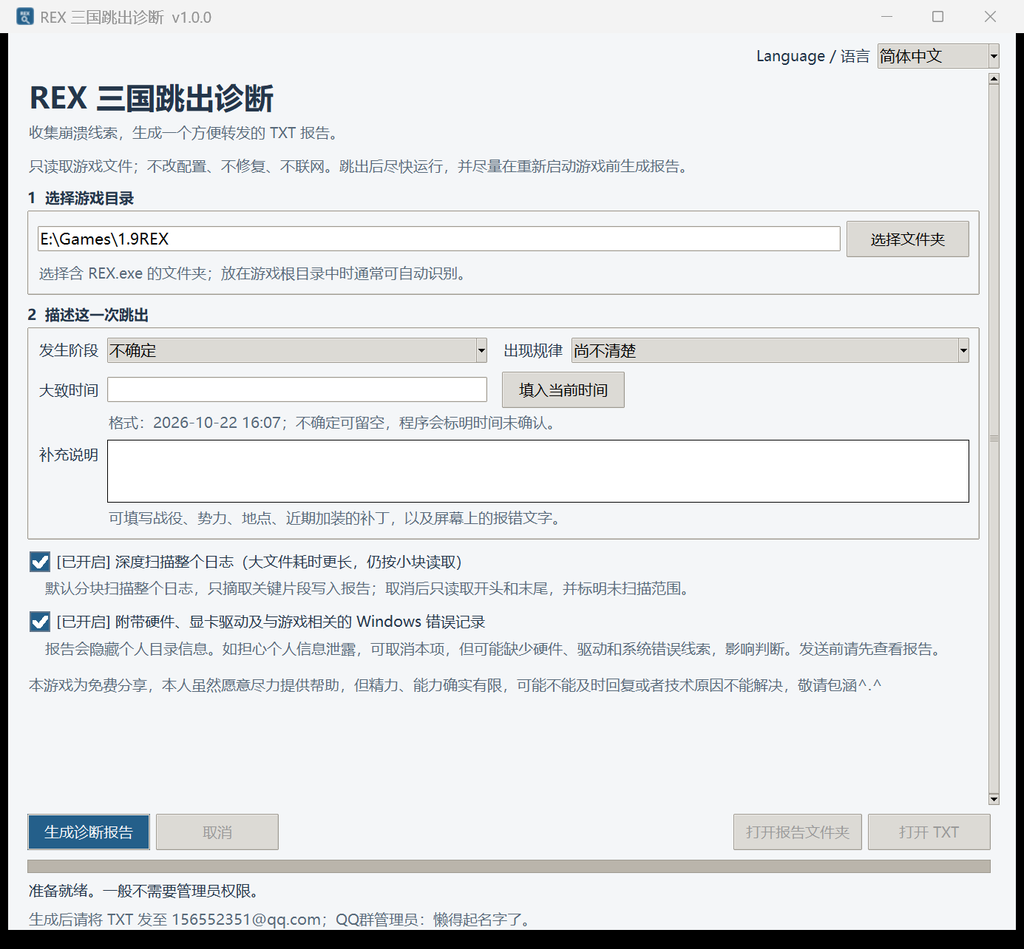Click the section label 2 描述这一次跳出
Viewport: 1024px width, 949px height.
tap(88, 315)
